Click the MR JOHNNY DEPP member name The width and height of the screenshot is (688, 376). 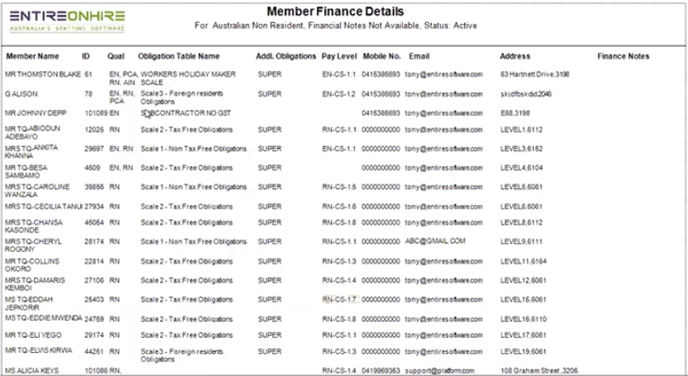[x=36, y=113]
